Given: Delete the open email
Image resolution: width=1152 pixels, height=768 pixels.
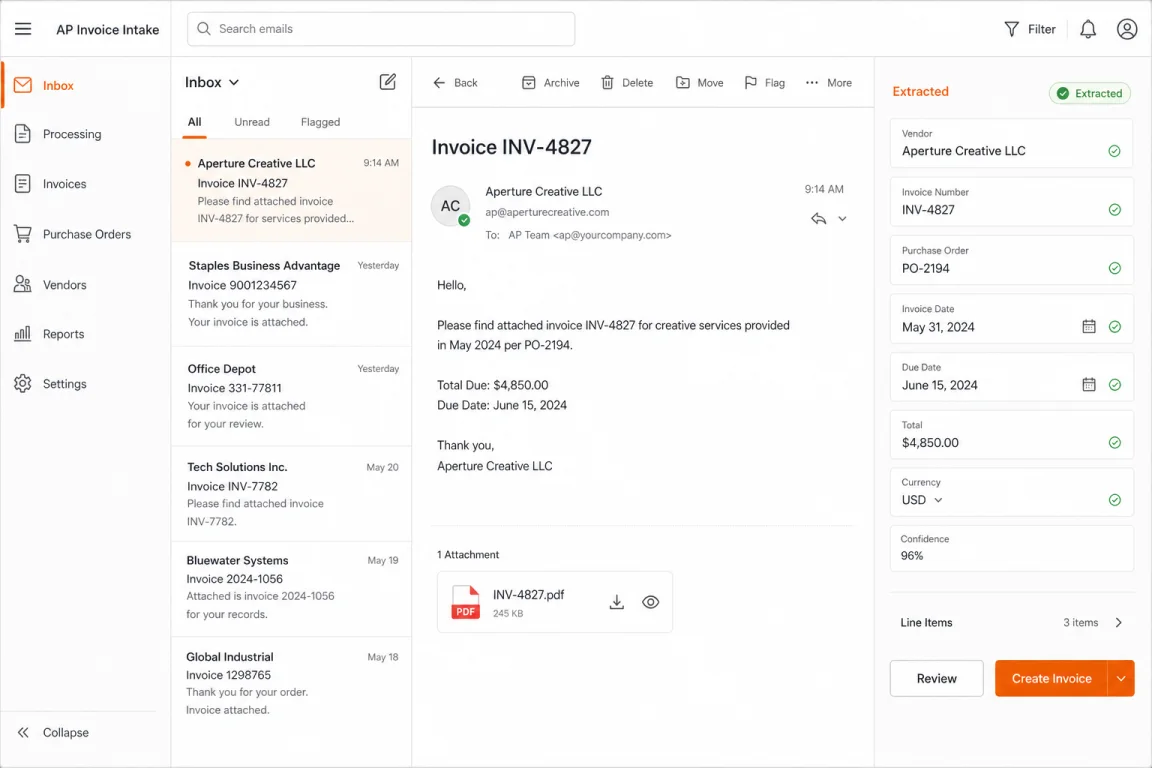Looking at the screenshot, I should pos(627,83).
